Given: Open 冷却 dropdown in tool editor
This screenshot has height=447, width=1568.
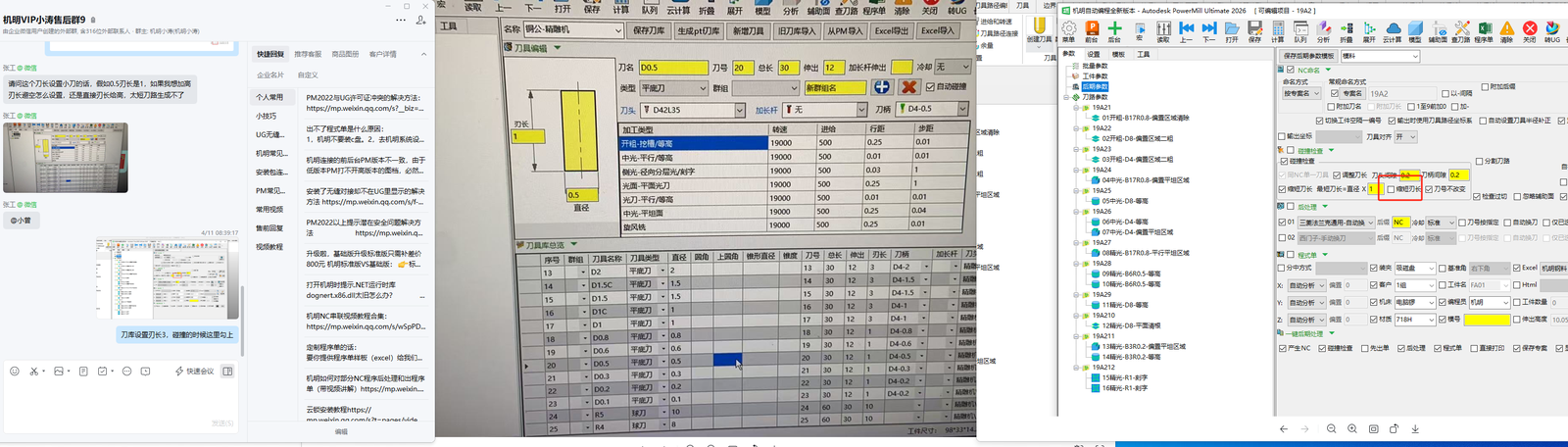Looking at the screenshot, I should tap(953, 67).
